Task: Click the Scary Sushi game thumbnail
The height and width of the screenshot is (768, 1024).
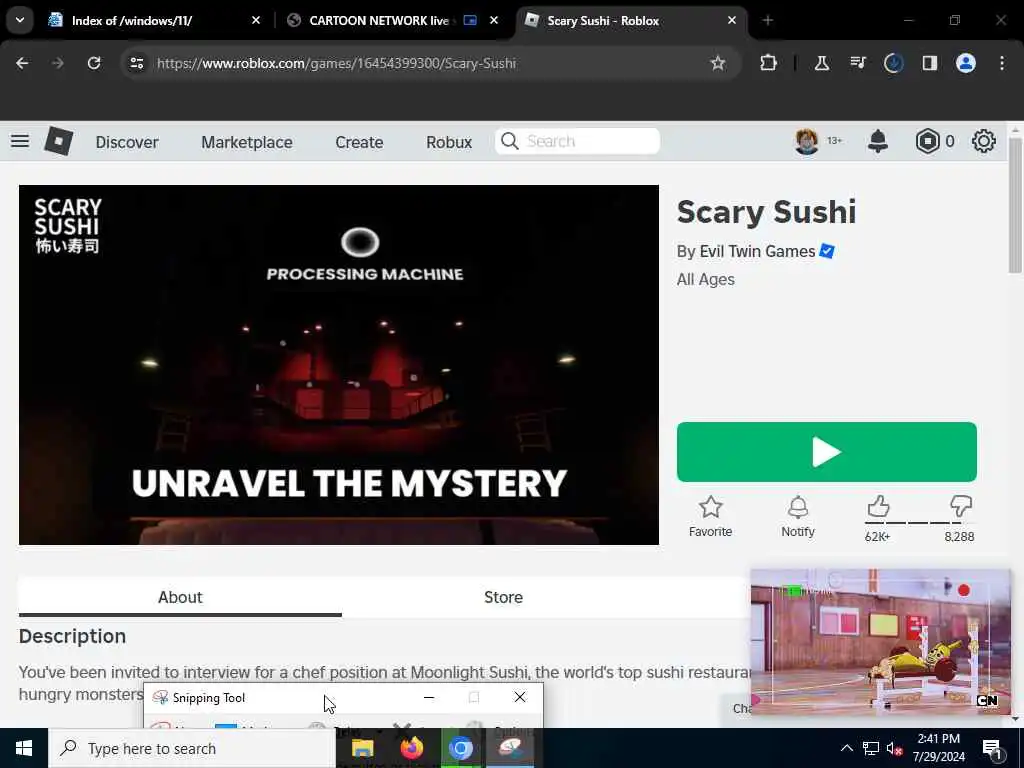Action: (339, 364)
